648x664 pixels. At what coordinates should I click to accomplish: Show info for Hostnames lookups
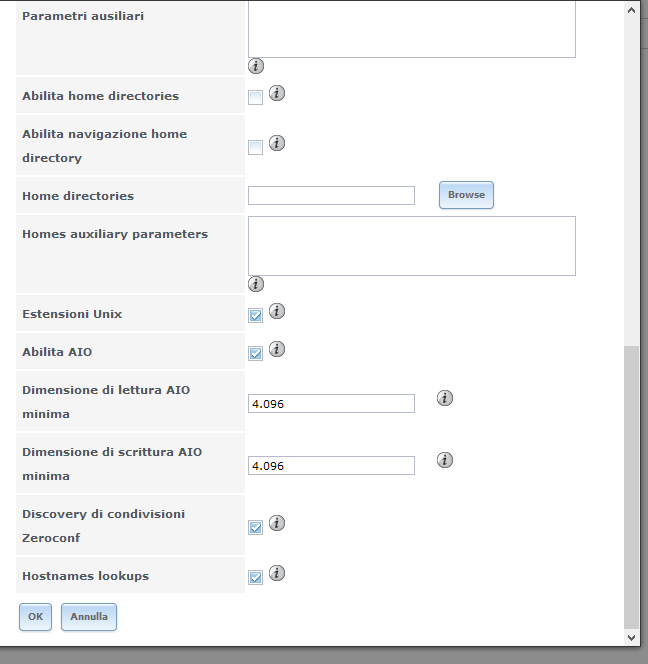click(x=277, y=573)
